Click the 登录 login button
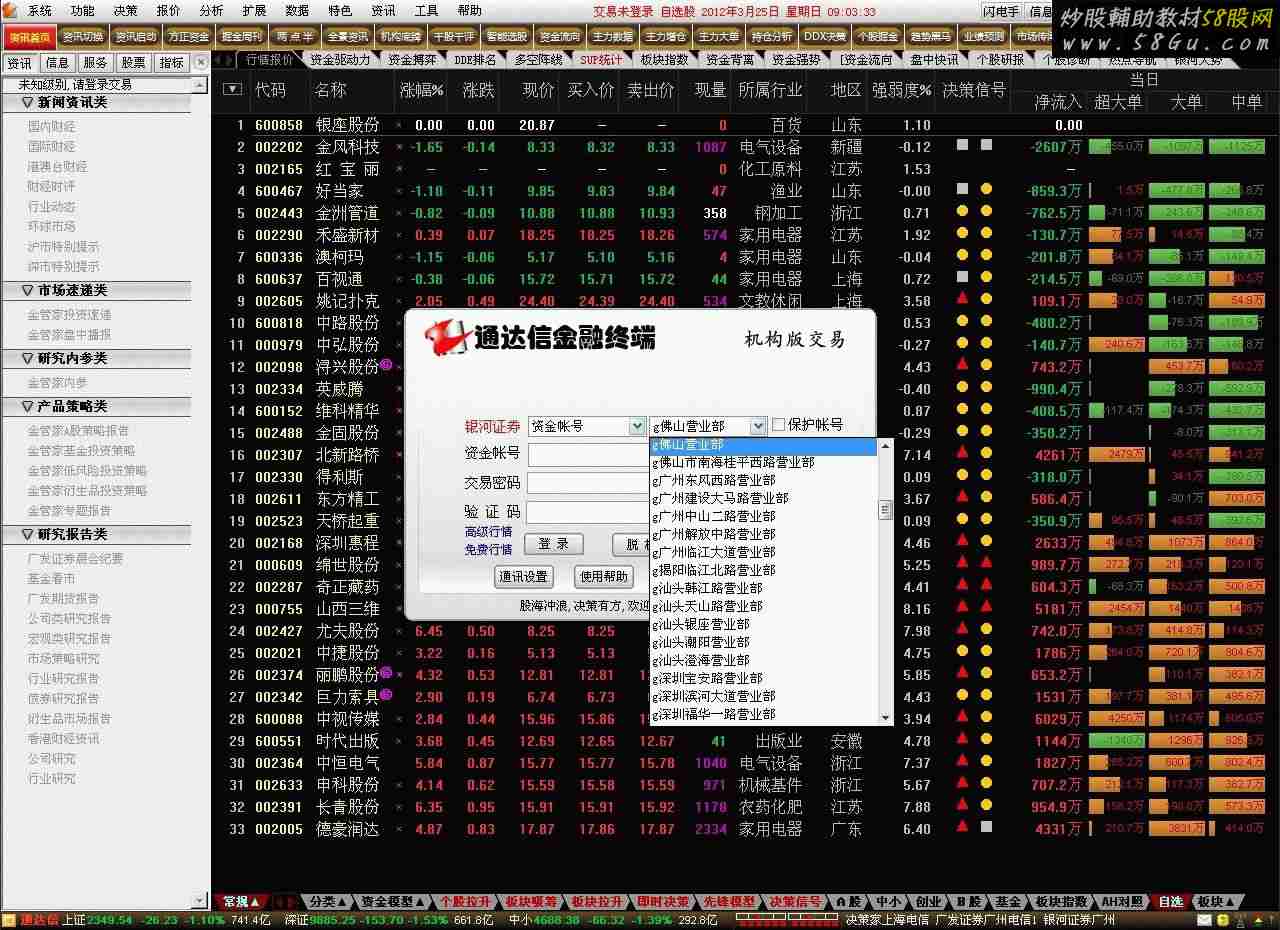Image resolution: width=1280 pixels, height=930 pixels. click(554, 544)
